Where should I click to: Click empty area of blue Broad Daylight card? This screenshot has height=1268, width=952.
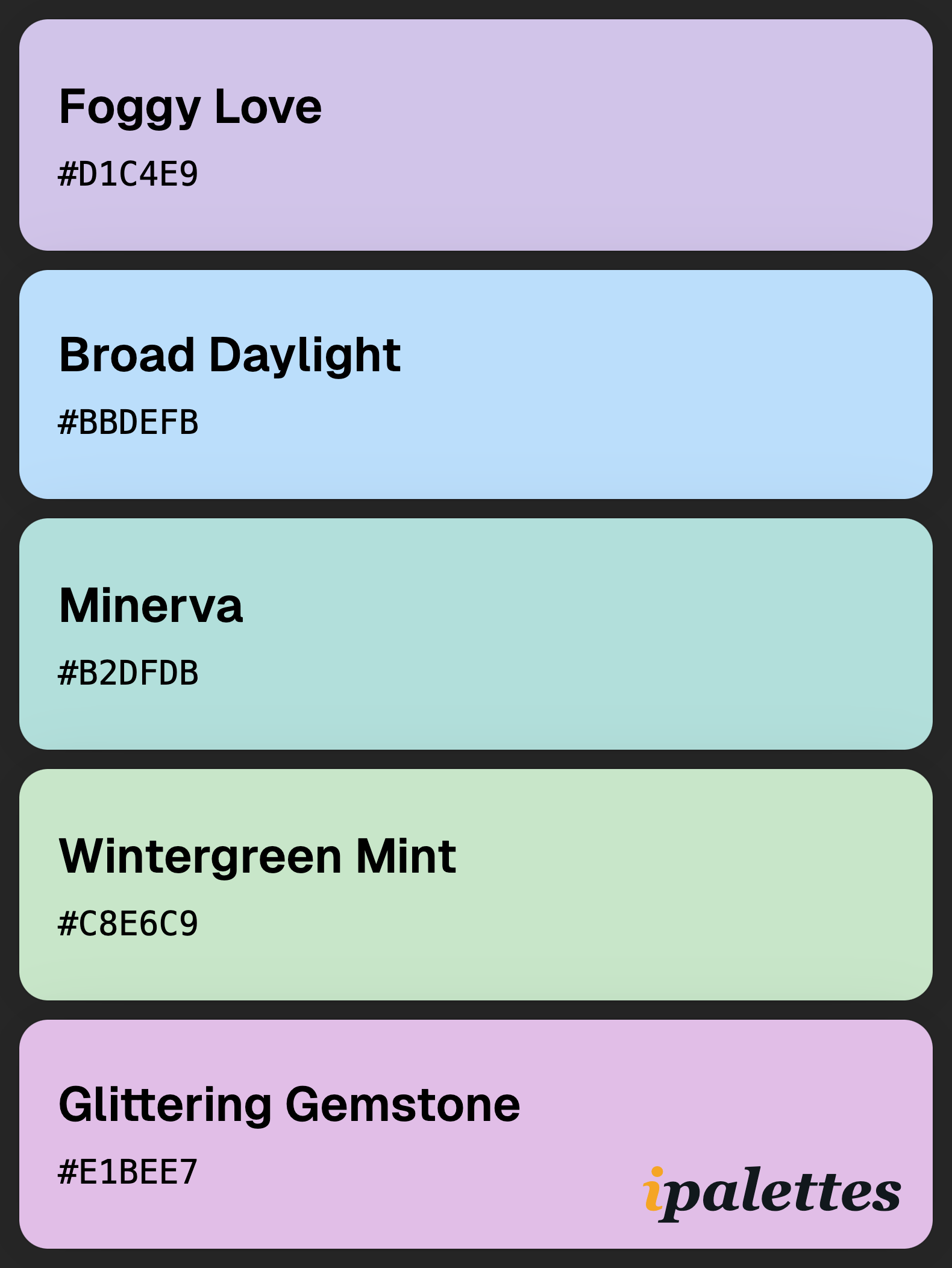click(x=663, y=386)
